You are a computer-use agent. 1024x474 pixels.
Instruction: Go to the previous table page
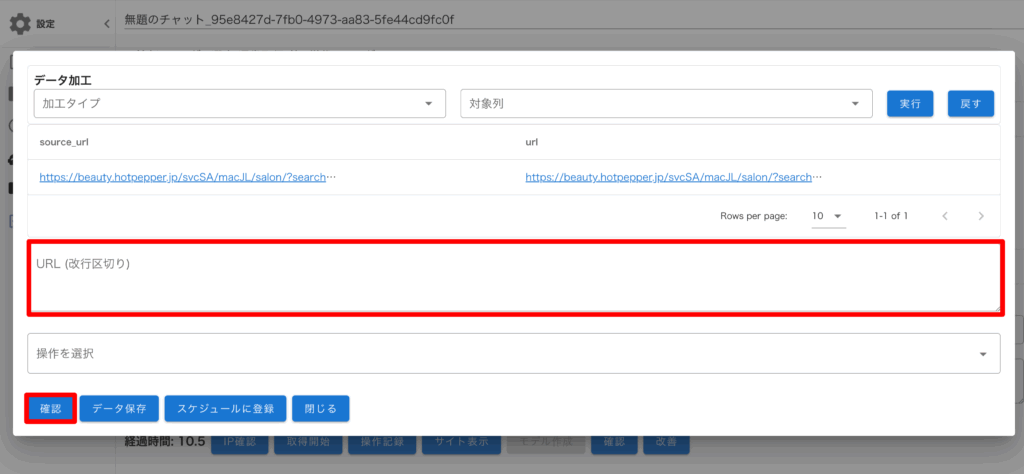(x=946, y=216)
